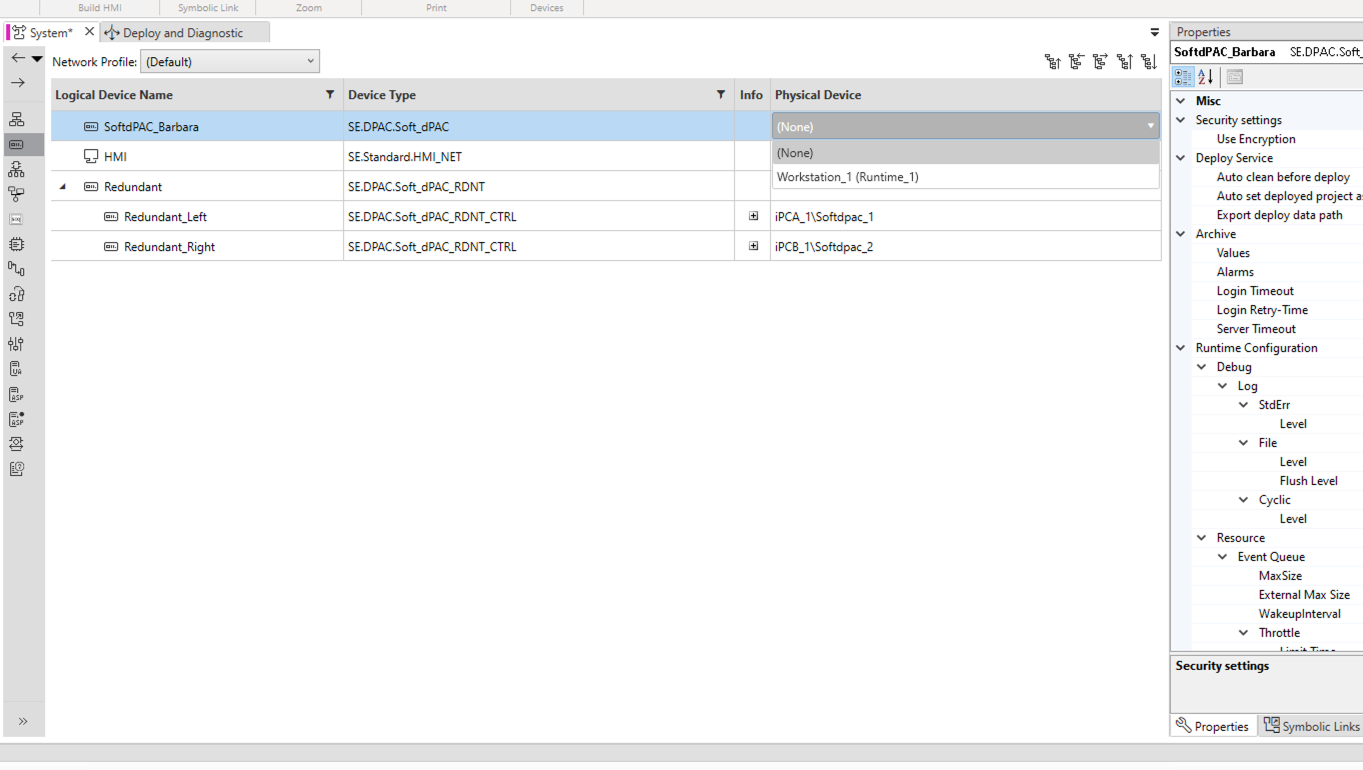Image resolution: width=1363 pixels, height=770 pixels.
Task: Select the HMI device row
Action: click(x=115, y=157)
